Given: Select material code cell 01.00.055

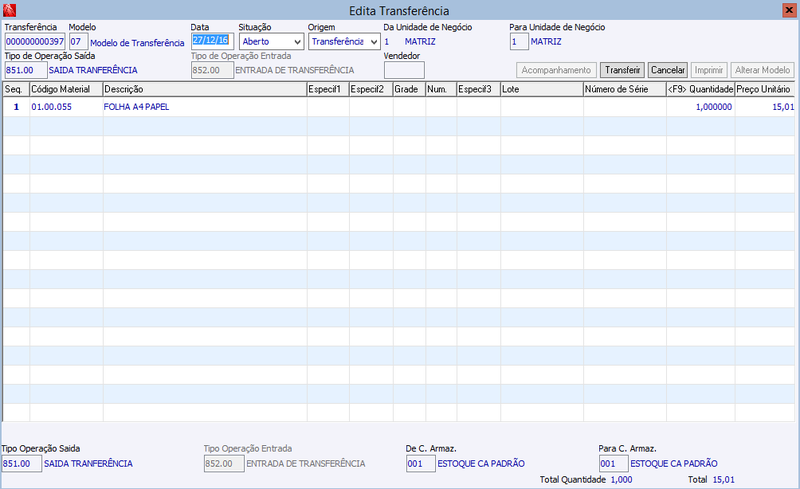Looking at the screenshot, I should pyautogui.click(x=66, y=107).
